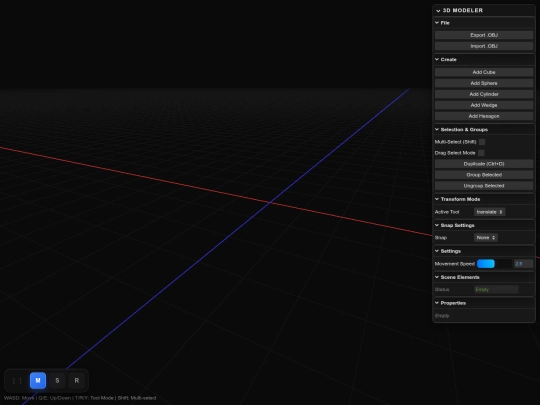The height and width of the screenshot is (405, 540).
Task: Enable the Multi-Select (Shift) checkbox
Action: [x=482, y=142]
